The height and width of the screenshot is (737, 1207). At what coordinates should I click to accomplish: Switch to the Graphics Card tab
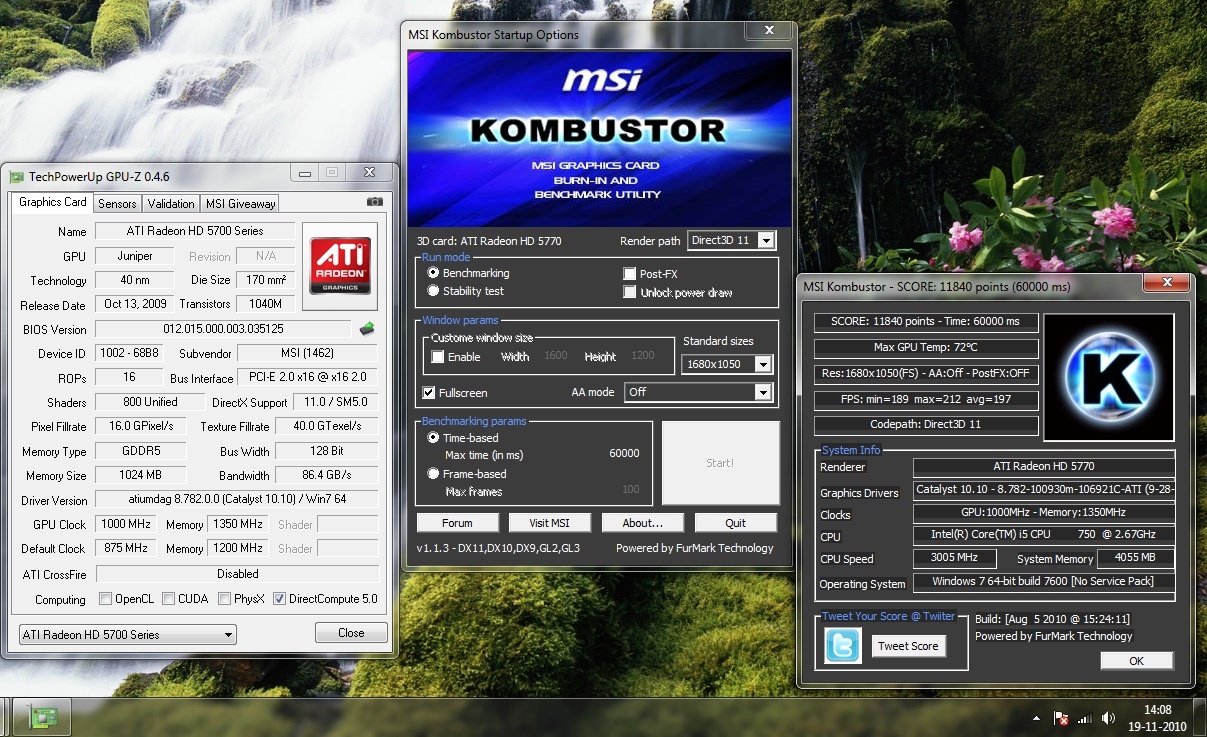pos(53,202)
